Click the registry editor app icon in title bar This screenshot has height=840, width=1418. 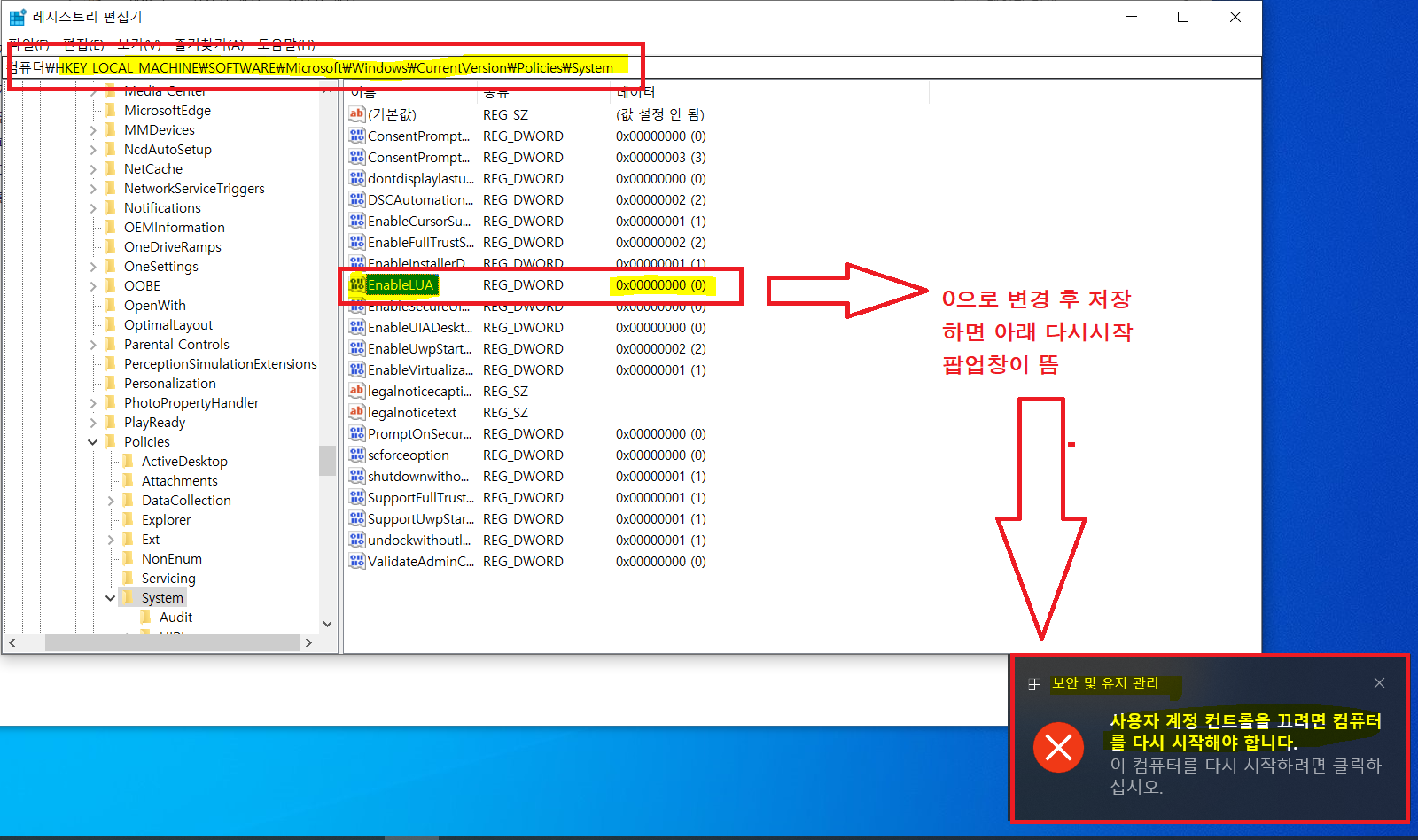click(18, 17)
